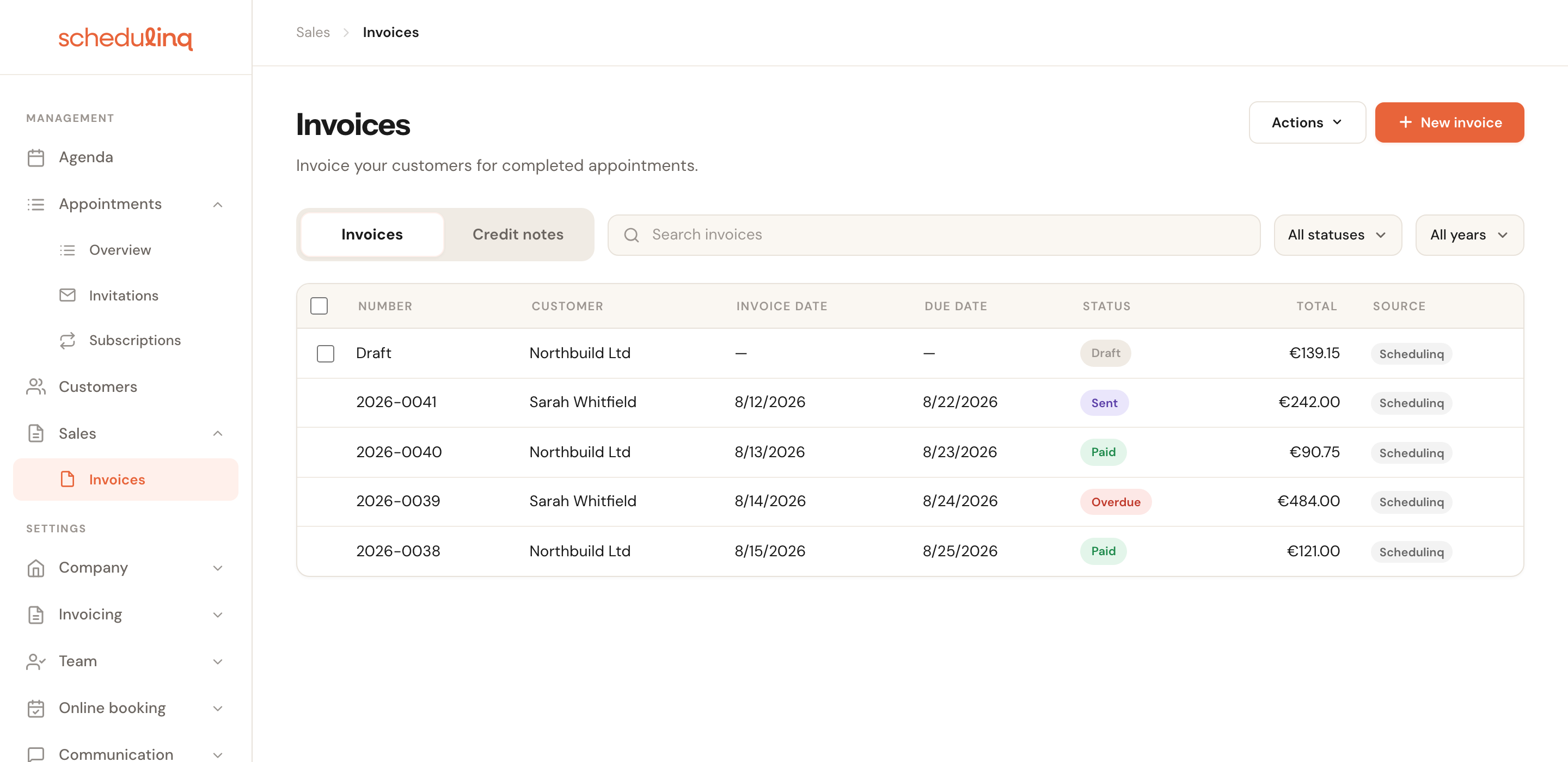The image size is (1568, 762).
Task: Click the €139.15 total amount
Action: point(1314,353)
